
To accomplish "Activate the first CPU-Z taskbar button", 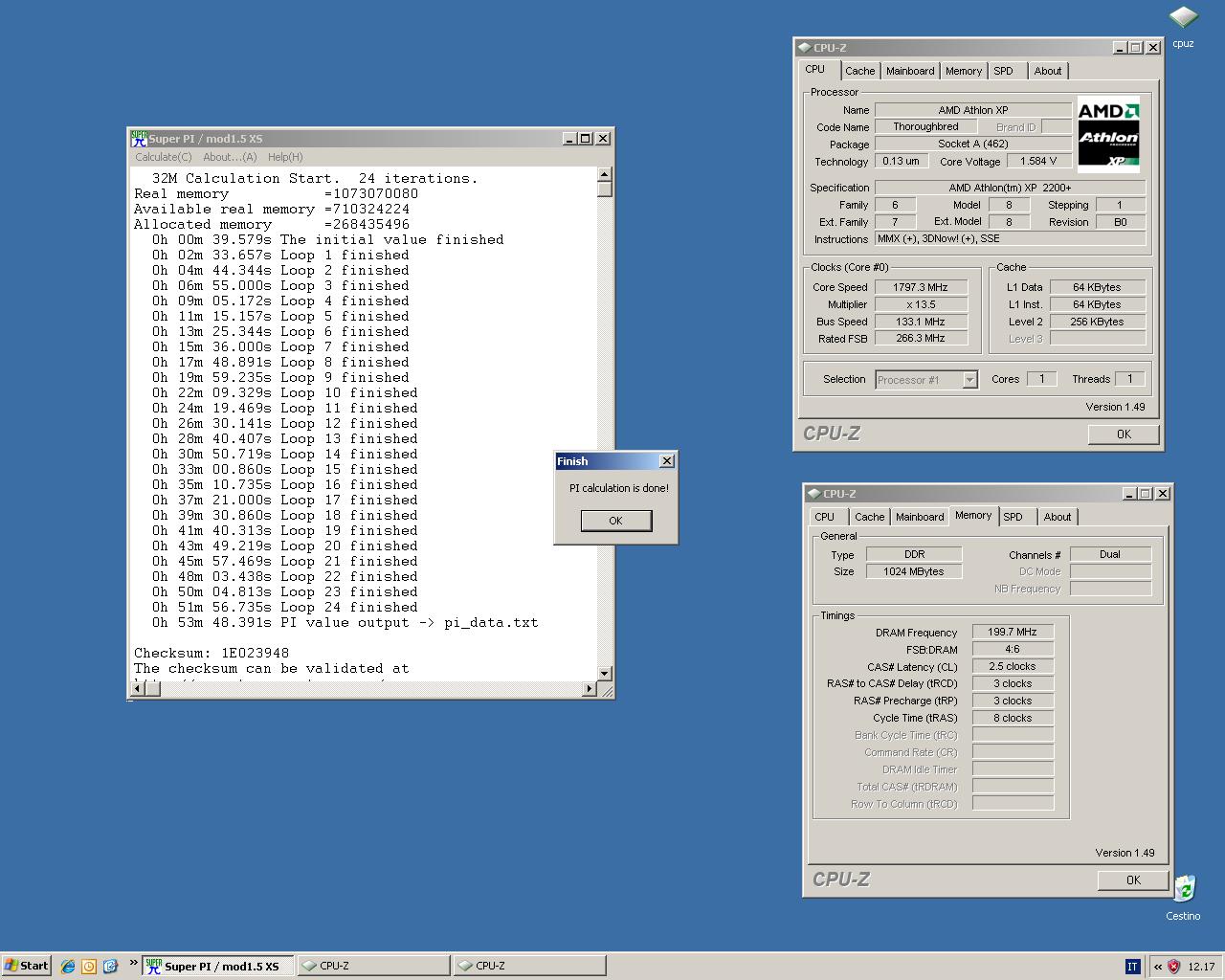I will tap(373, 966).
